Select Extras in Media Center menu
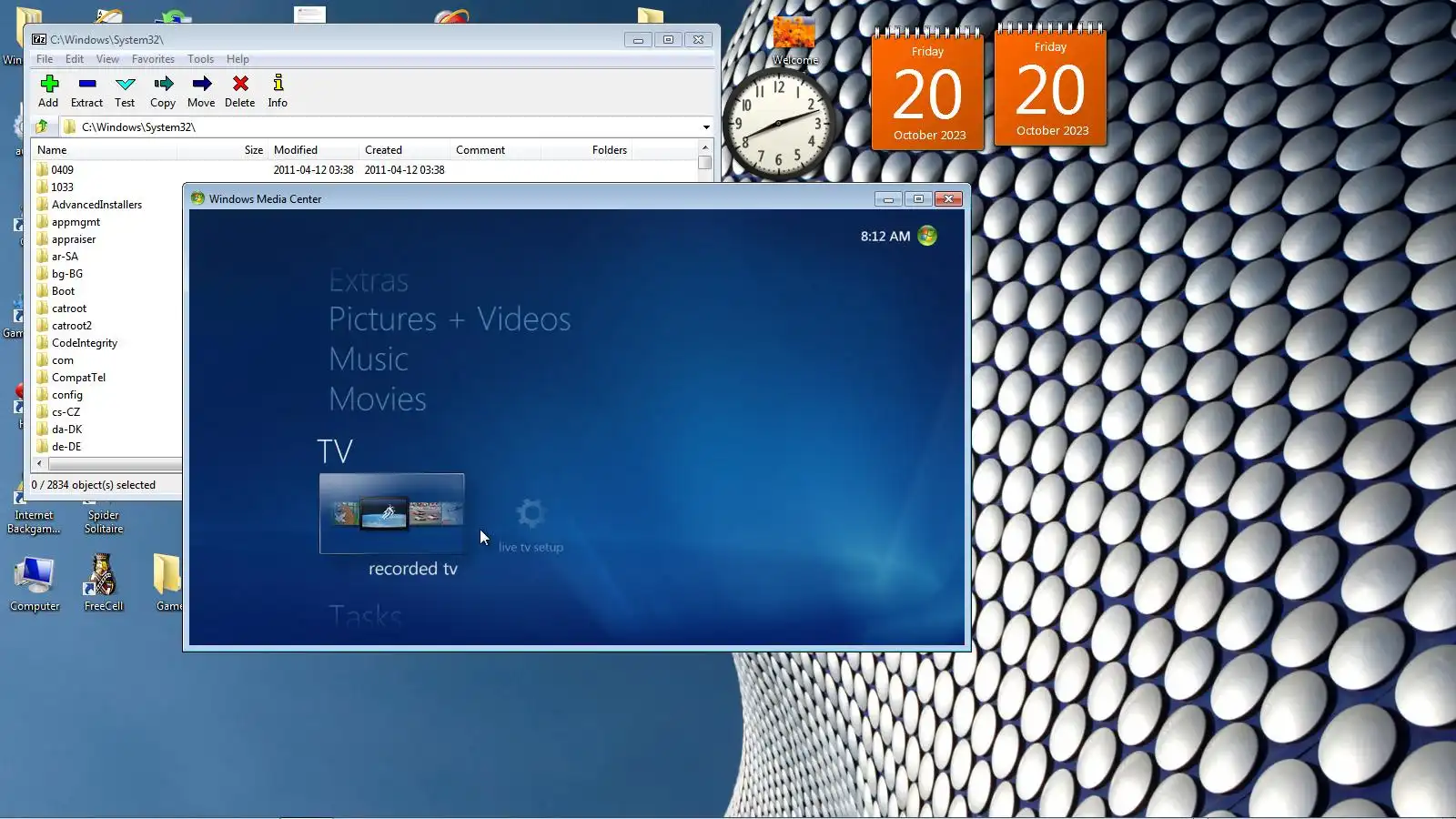Viewport: 1456px width, 819px height. [369, 280]
